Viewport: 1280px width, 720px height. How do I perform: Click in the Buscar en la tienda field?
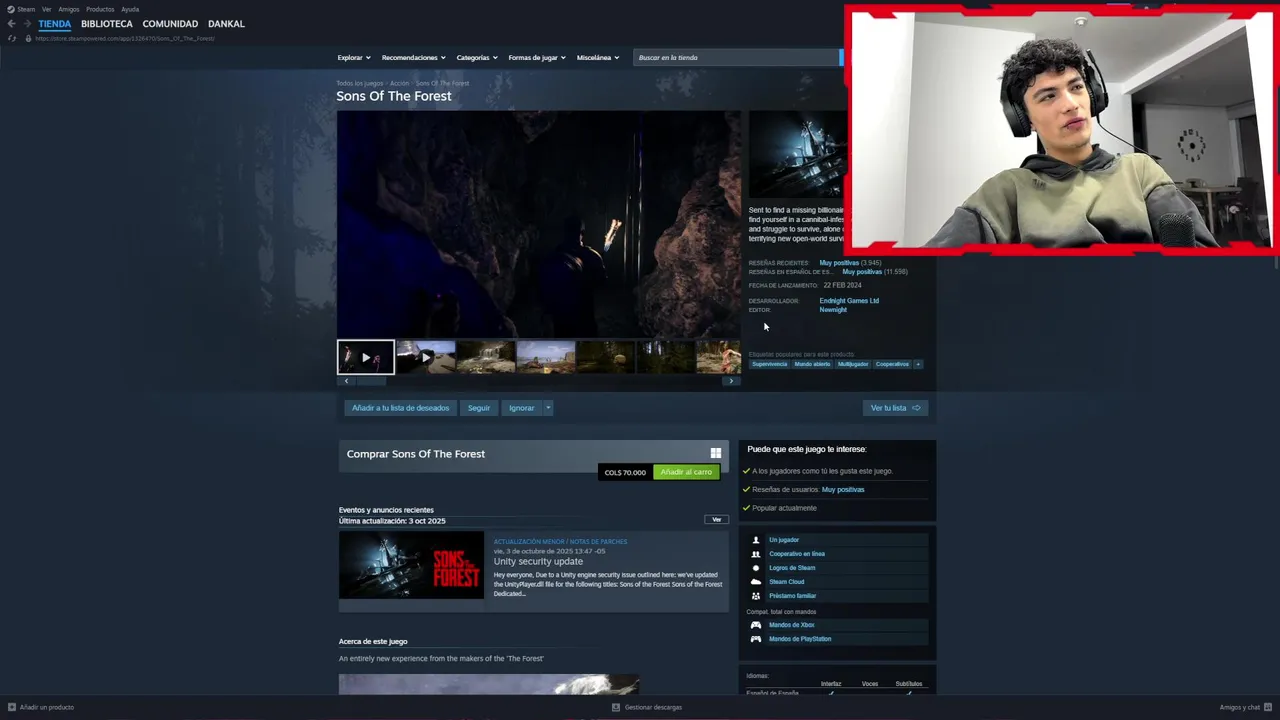[x=736, y=58]
